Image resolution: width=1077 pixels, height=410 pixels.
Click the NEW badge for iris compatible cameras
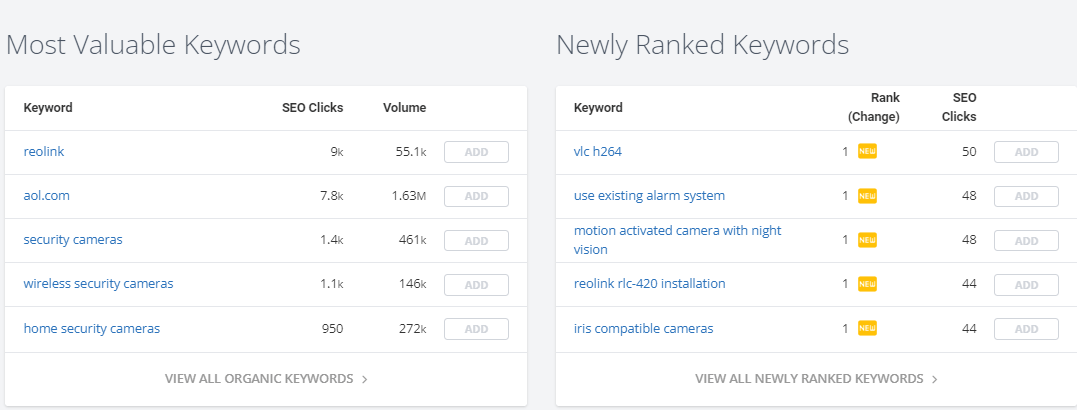click(867, 328)
